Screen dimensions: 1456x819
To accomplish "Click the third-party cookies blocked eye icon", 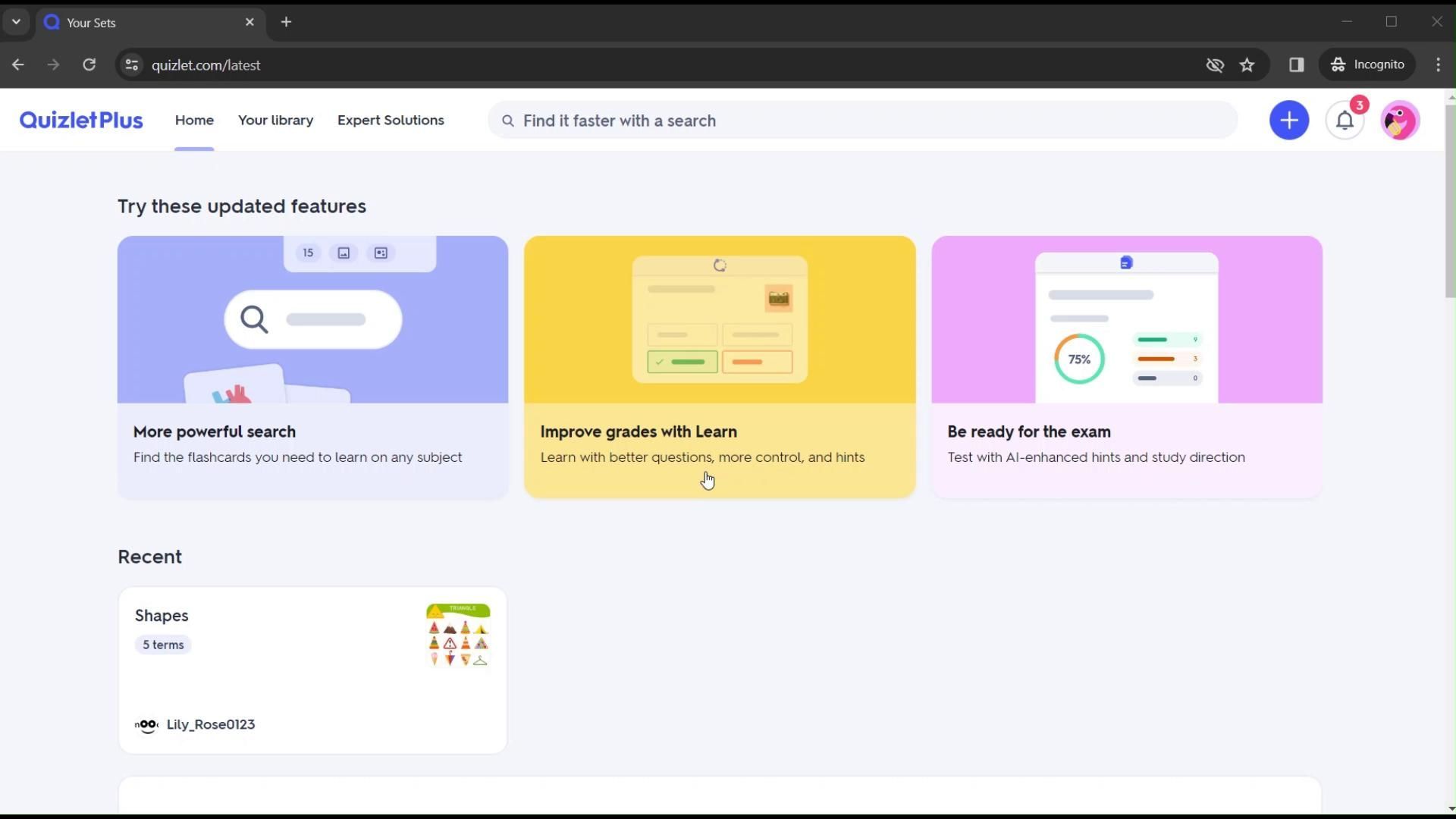I will 1215,65.
